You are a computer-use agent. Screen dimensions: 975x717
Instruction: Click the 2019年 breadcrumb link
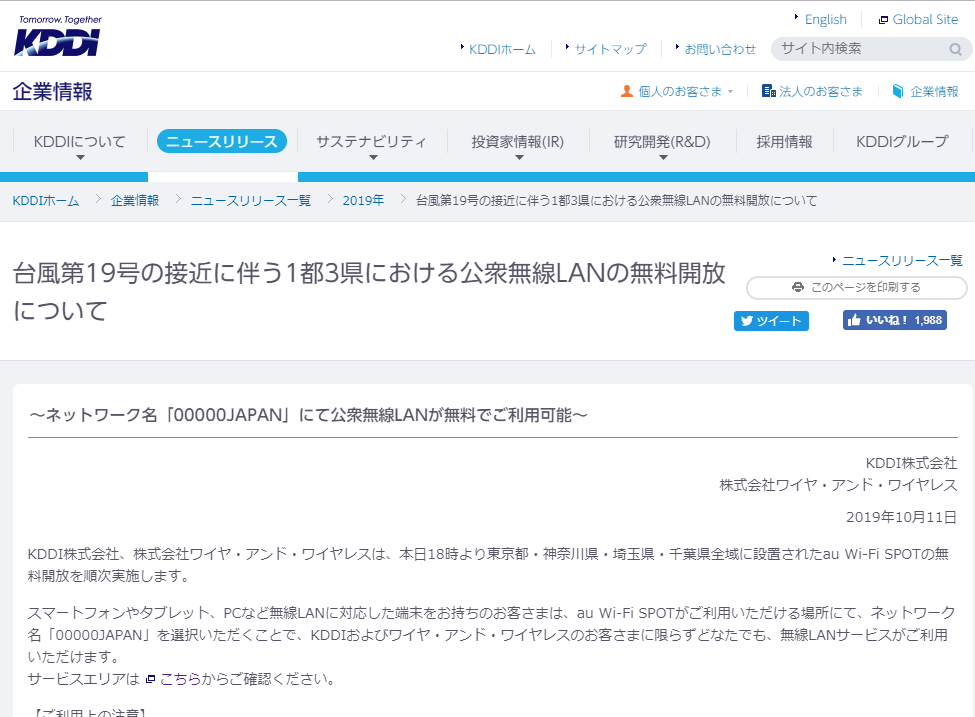(x=363, y=200)
